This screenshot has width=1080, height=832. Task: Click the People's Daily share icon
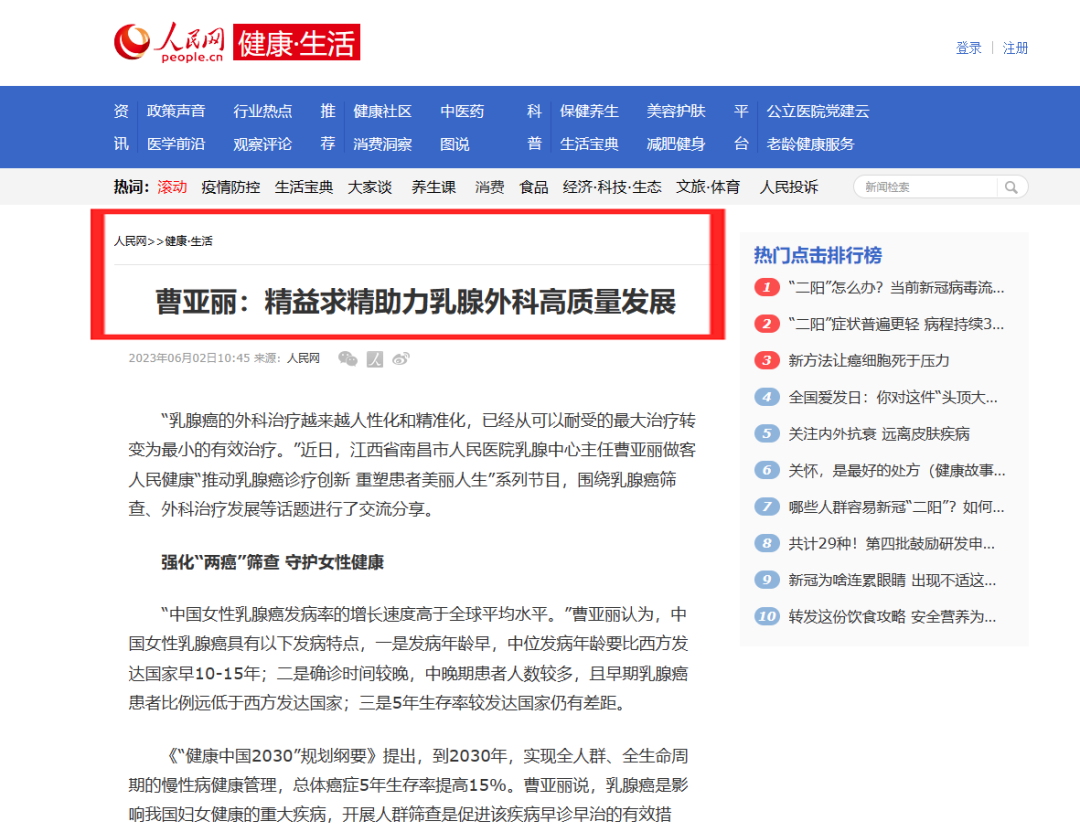click(x=375, y=358)
